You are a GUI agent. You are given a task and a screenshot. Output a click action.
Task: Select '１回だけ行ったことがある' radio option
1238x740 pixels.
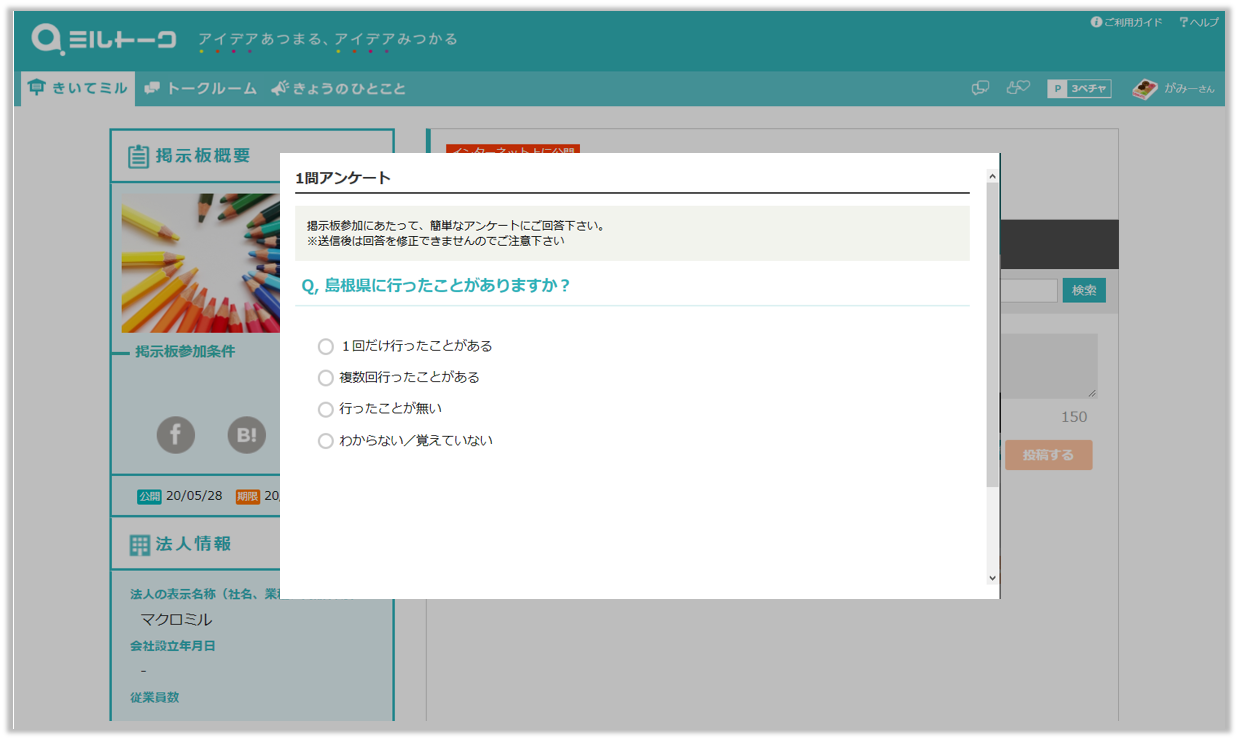pyautogui.click(x=325, y=346)
